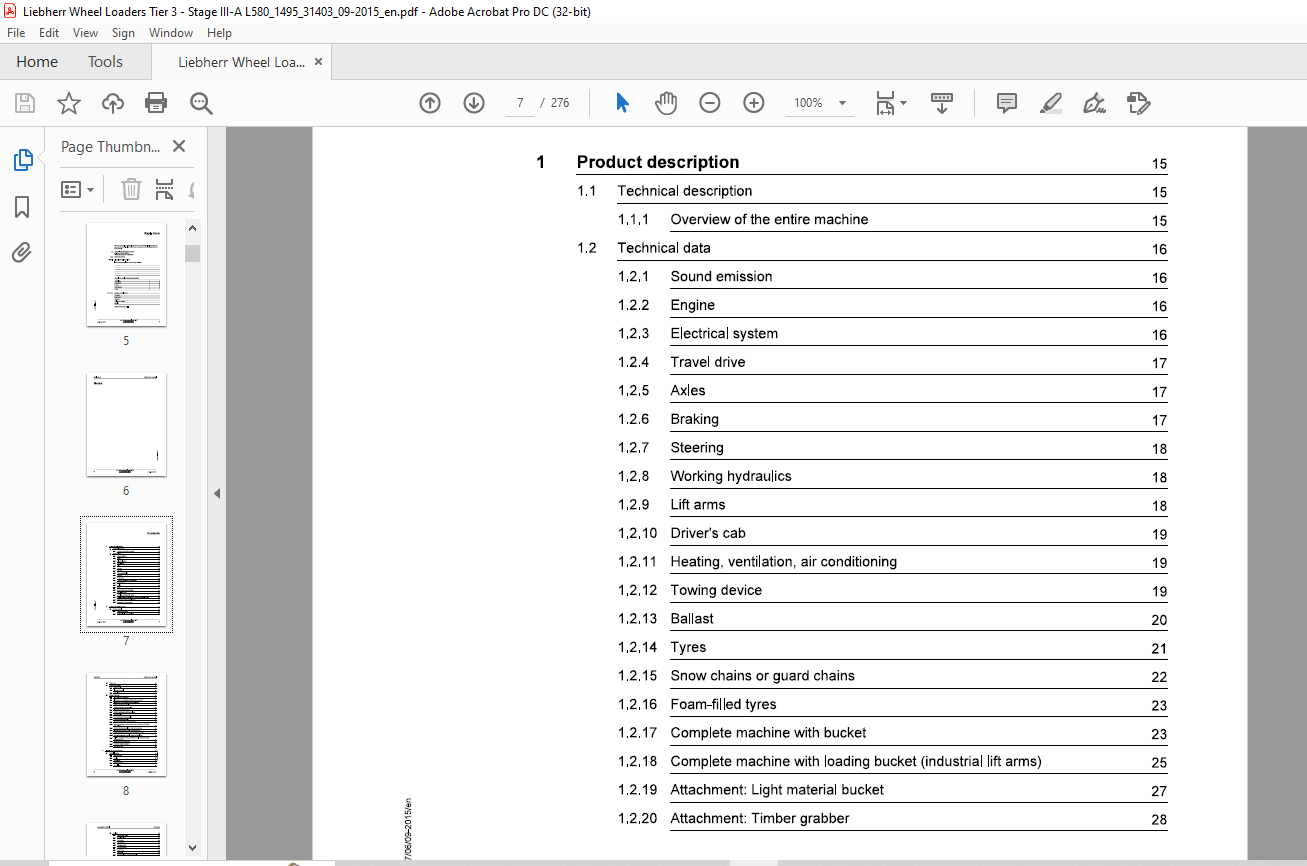Select page 5 thumbnail
This screenshot has width=1307, height=866.
tap(126, 275)
